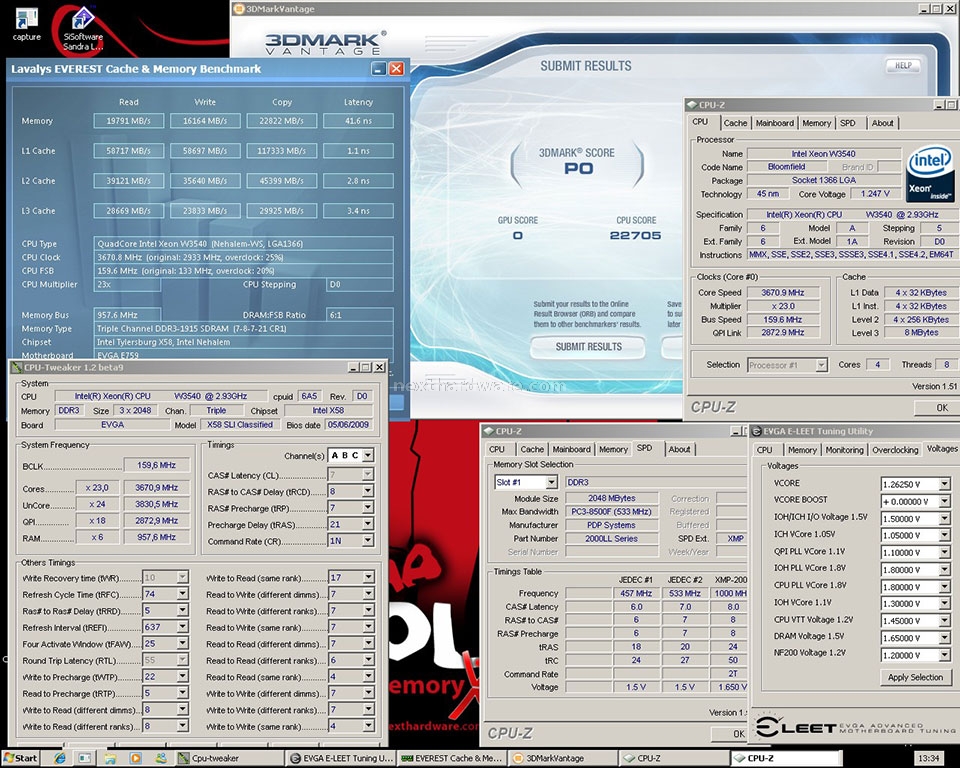The height and width of the screenshot is (768, 960).
Task: Expand the Refresh Cycle Time (tRFC) dropdown
Action: tap(182, 594)
